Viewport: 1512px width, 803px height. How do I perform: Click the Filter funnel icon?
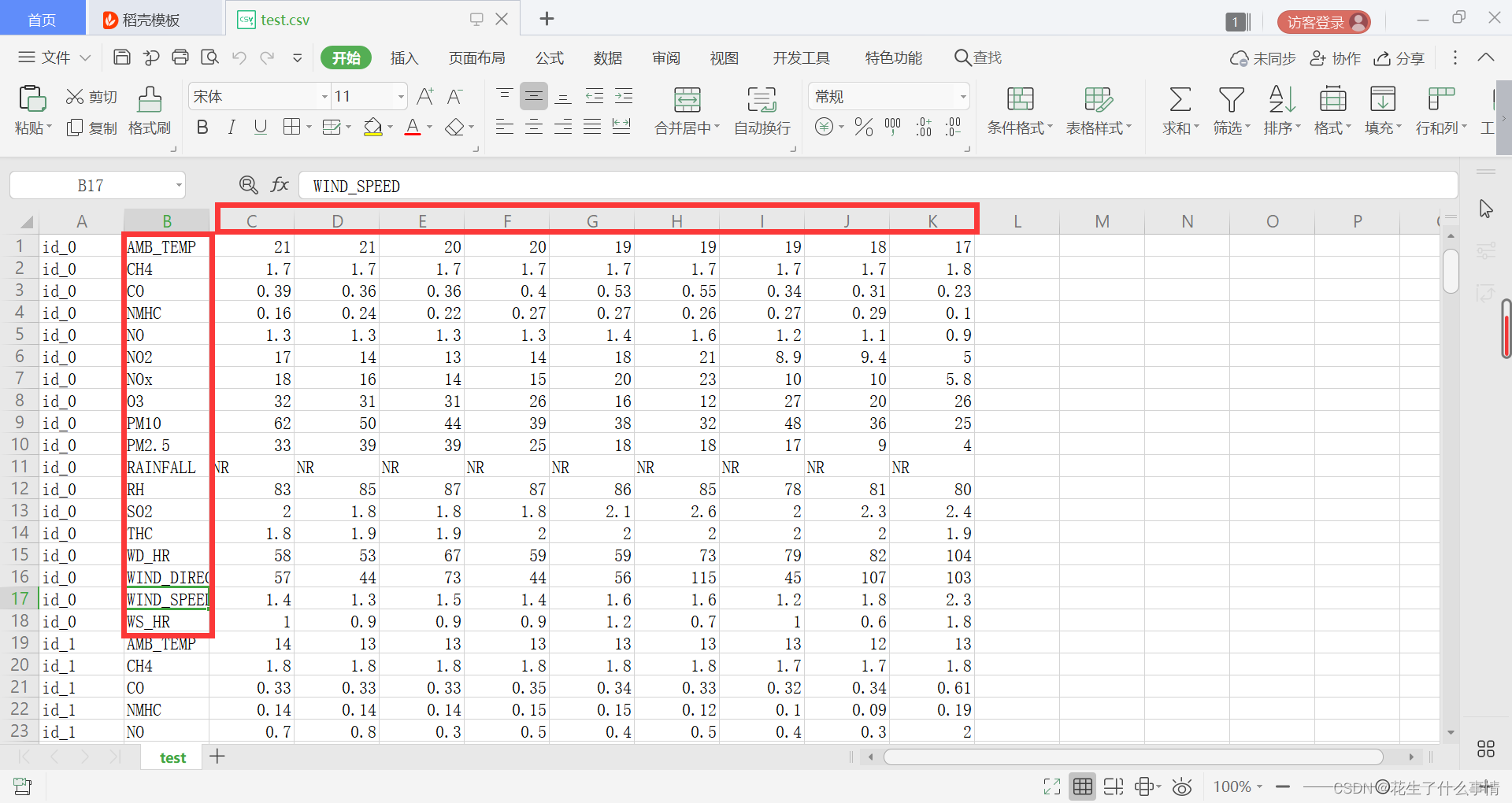pyautogui.click(x=1231, y=100)
